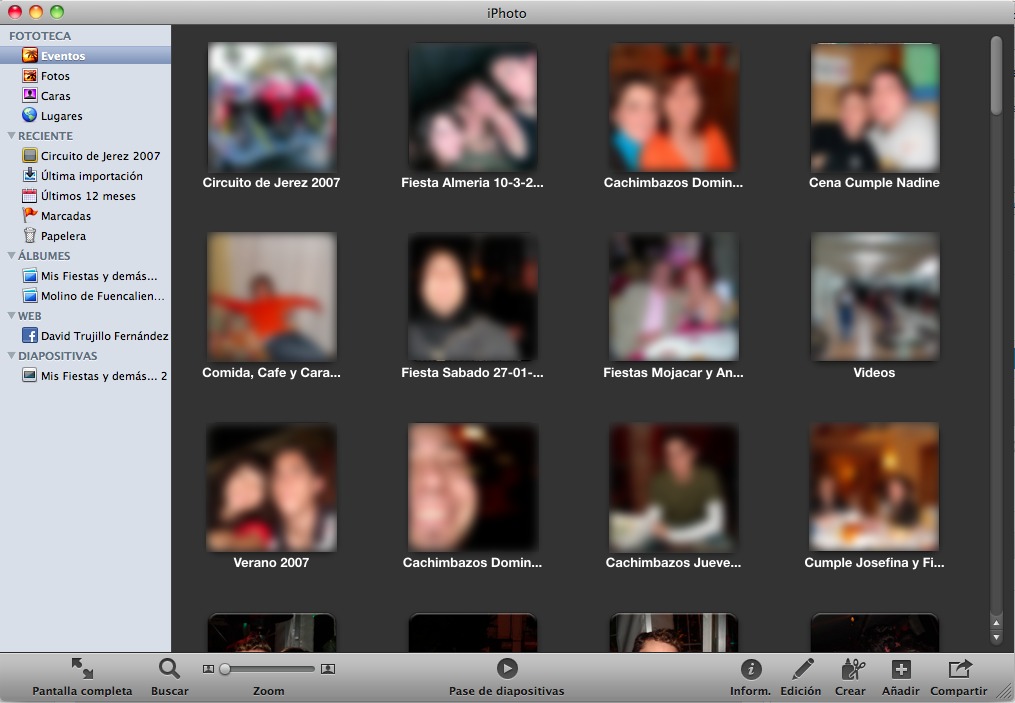Click the Videos event title
The height and width of the screenshot is (703, 1015).
(x=875, y=372)
